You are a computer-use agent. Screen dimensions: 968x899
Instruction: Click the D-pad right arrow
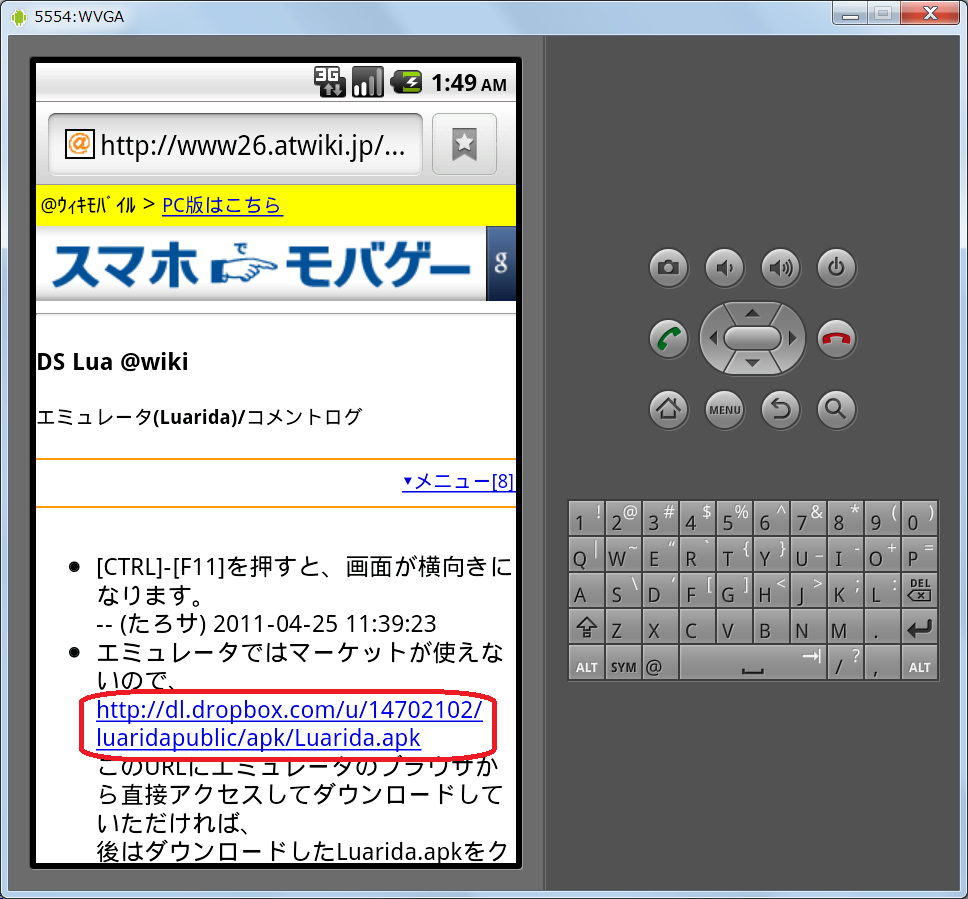[x=792, y=338]
